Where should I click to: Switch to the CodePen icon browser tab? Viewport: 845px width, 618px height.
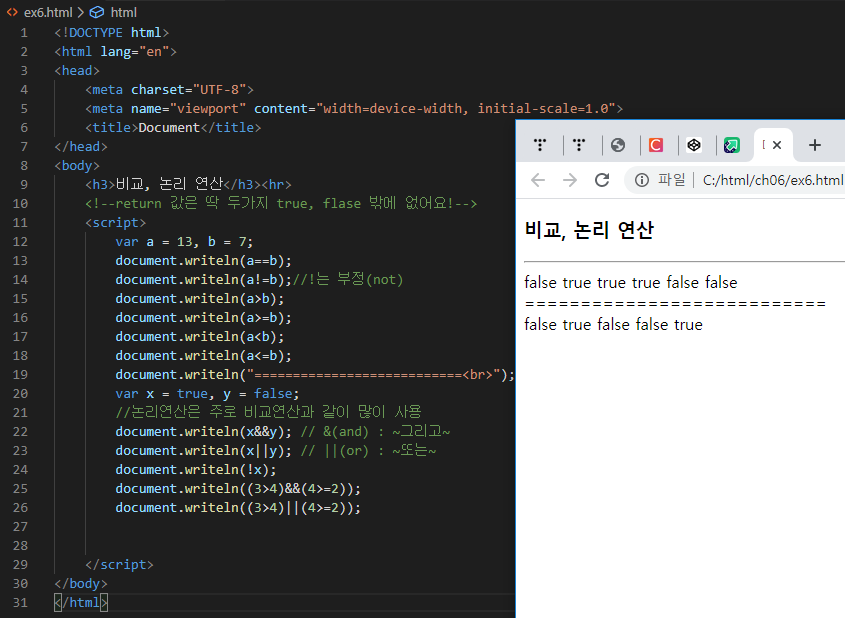[x=694, y=145]
